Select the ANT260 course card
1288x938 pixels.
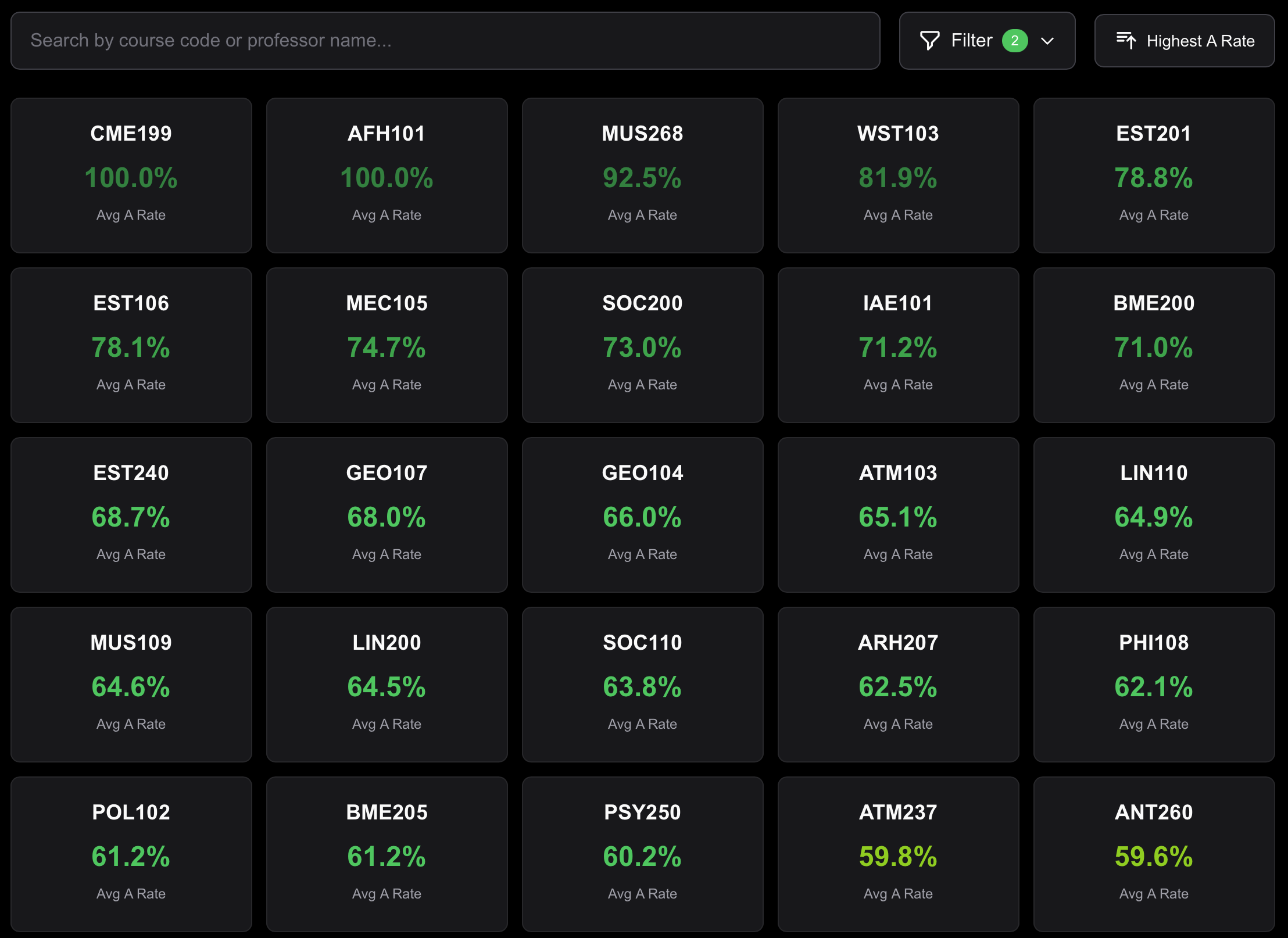point(1154,854)
